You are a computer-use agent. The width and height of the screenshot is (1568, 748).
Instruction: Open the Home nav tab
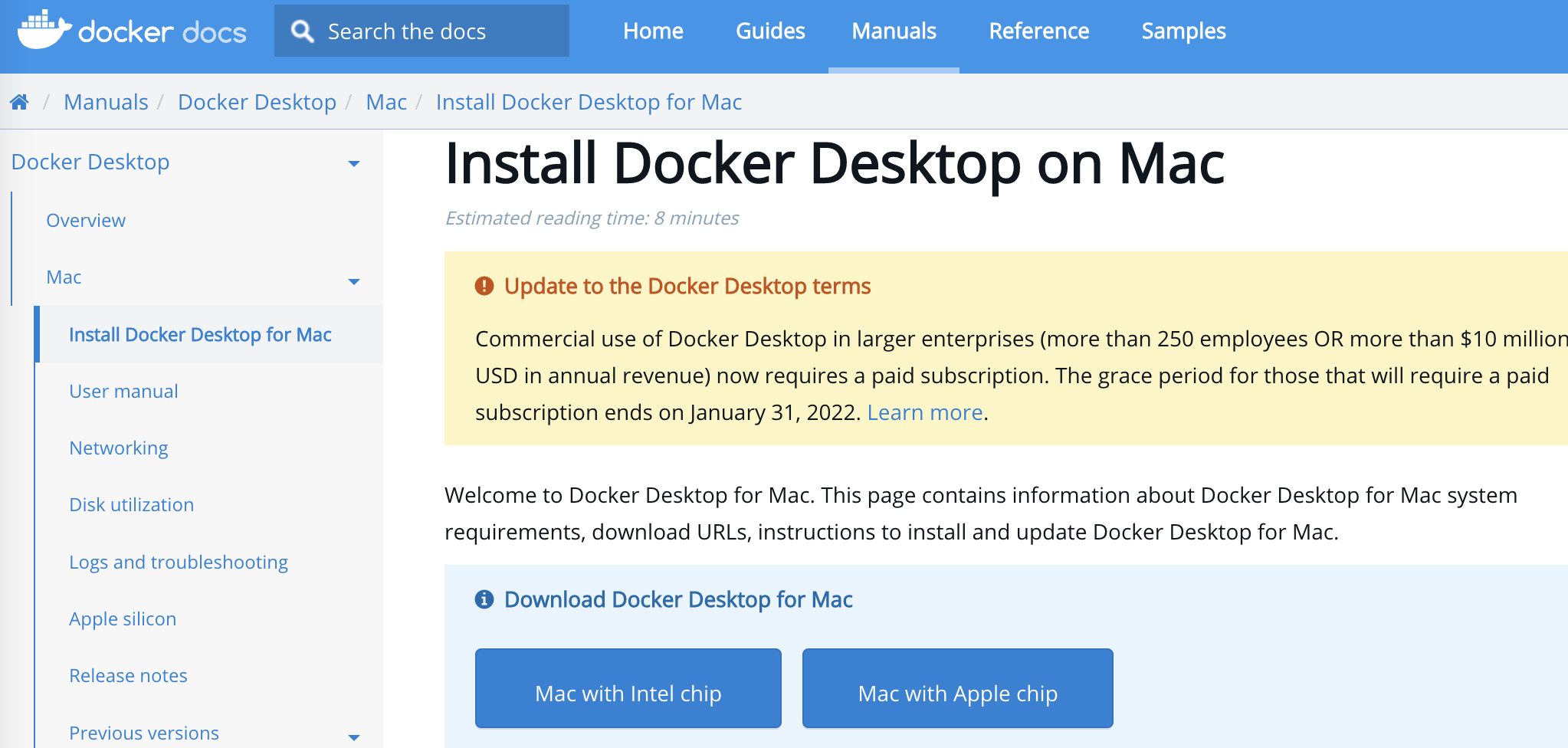[653, 31]
